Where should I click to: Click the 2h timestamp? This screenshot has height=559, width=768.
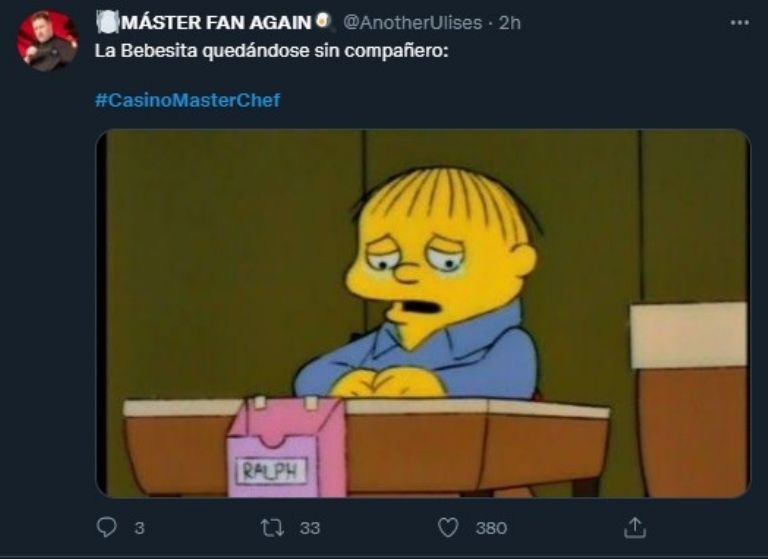pos(509,23)
